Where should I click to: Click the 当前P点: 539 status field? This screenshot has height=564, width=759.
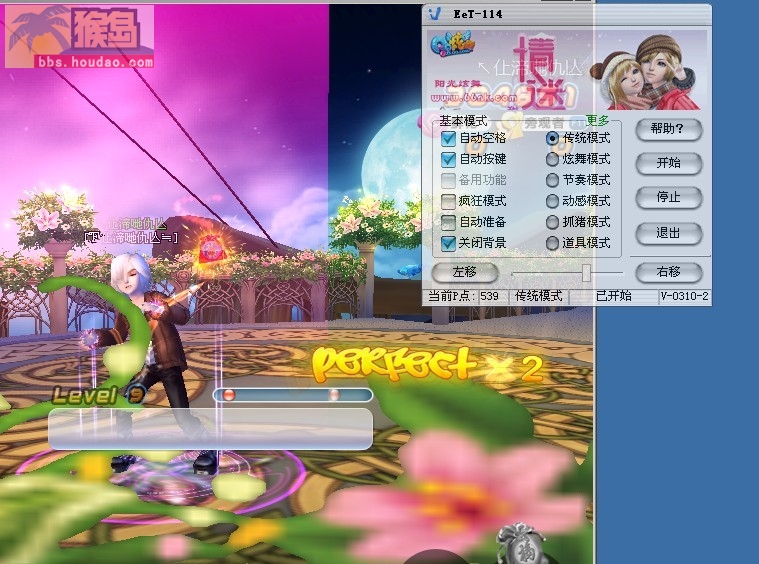pos(464,296)
